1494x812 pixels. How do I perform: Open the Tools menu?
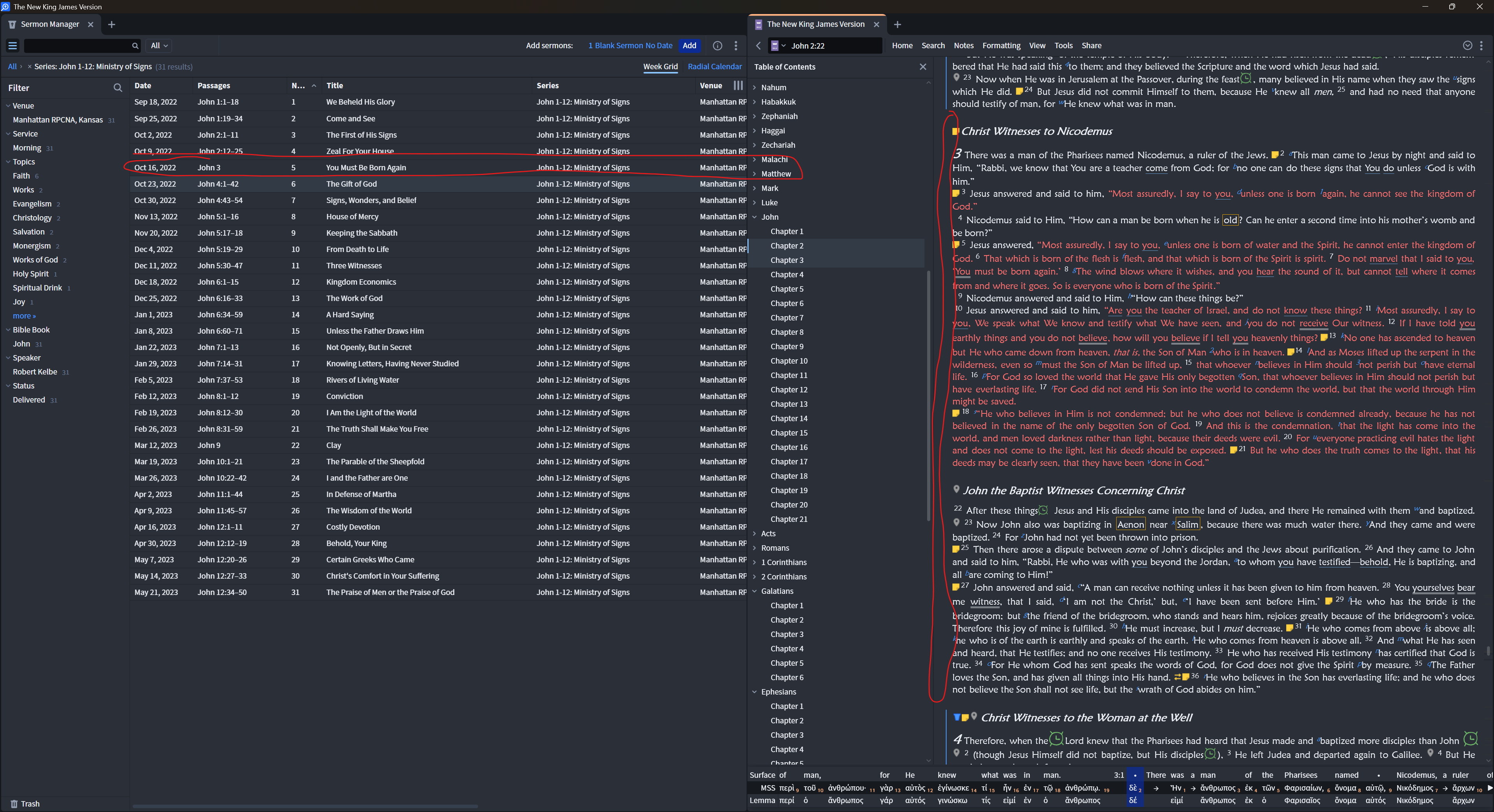click(1063, 46)
